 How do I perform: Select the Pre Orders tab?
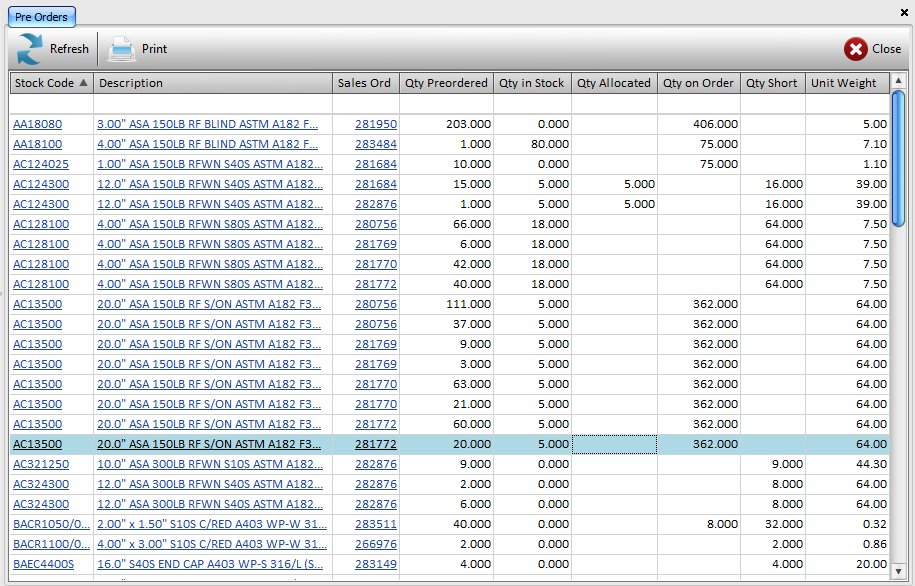(41, 16)
